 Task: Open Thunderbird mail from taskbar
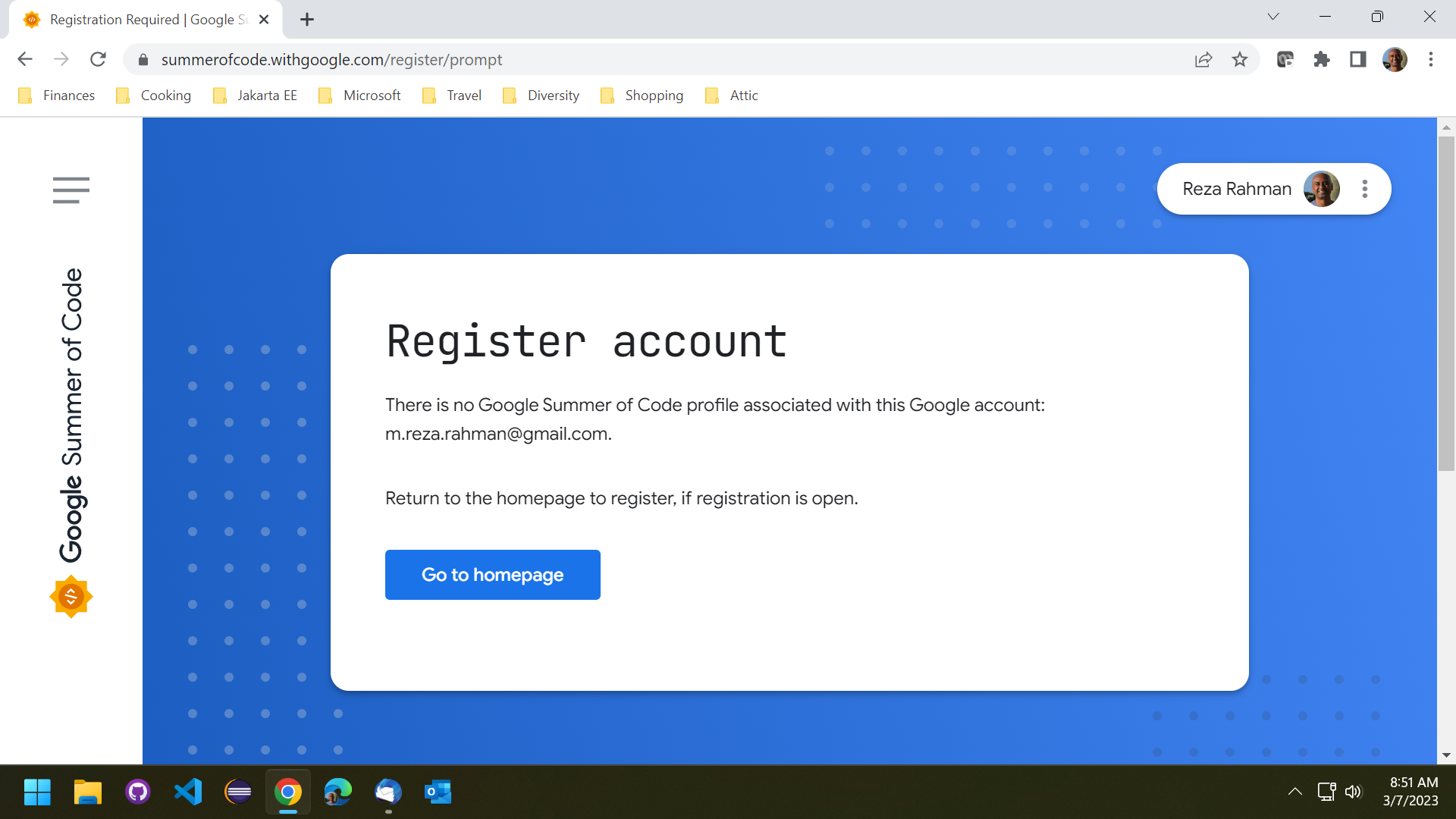pos(388,792)
